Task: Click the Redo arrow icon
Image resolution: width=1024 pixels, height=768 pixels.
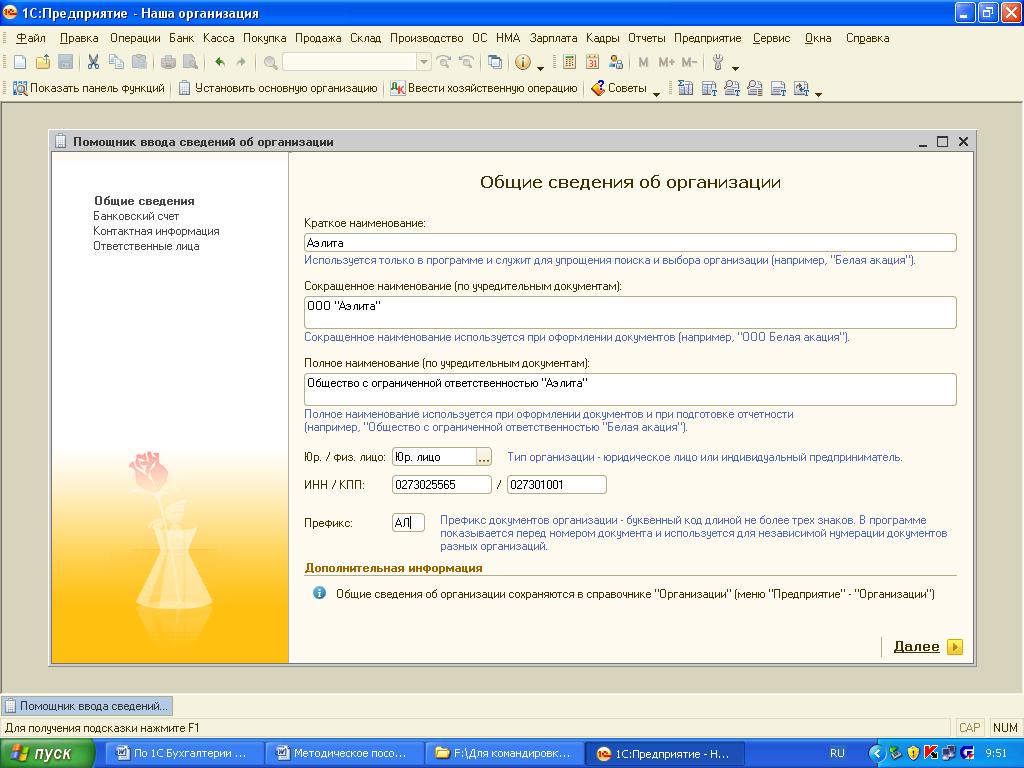Action: point(241,62)
